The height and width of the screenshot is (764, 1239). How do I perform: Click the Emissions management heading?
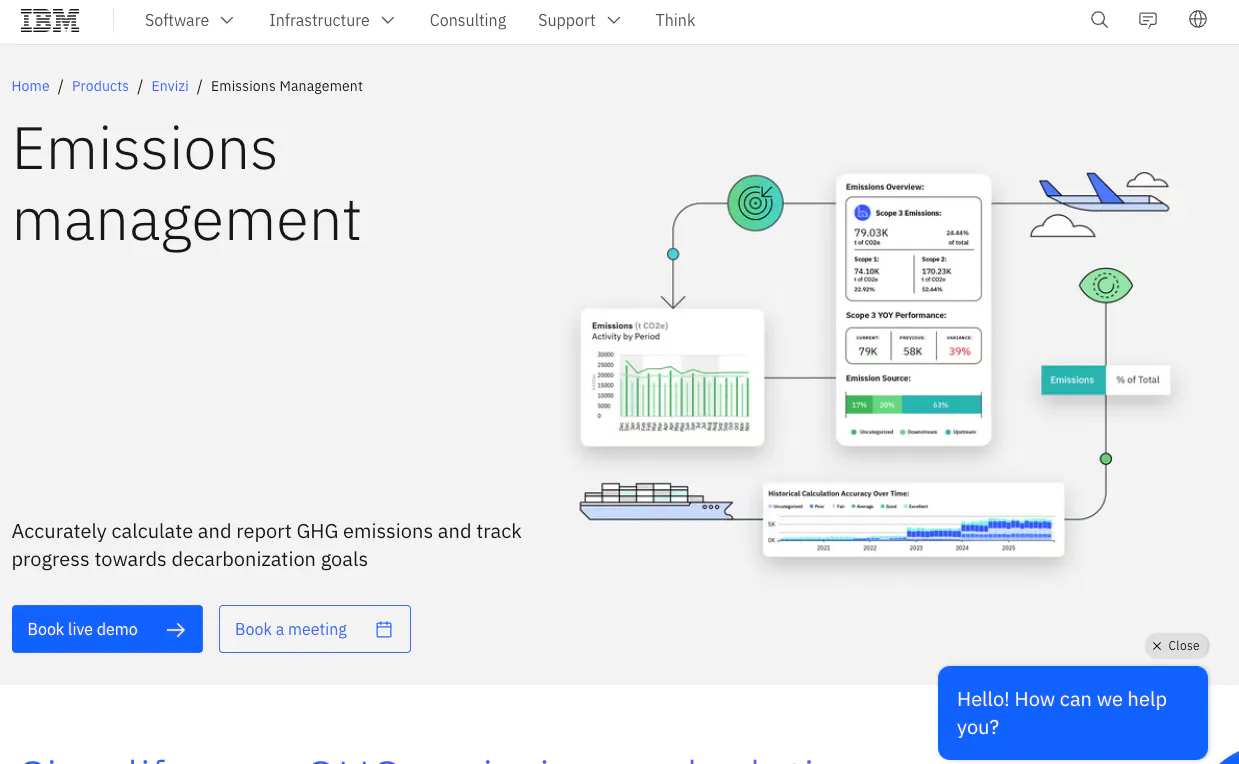click(187, 184)
